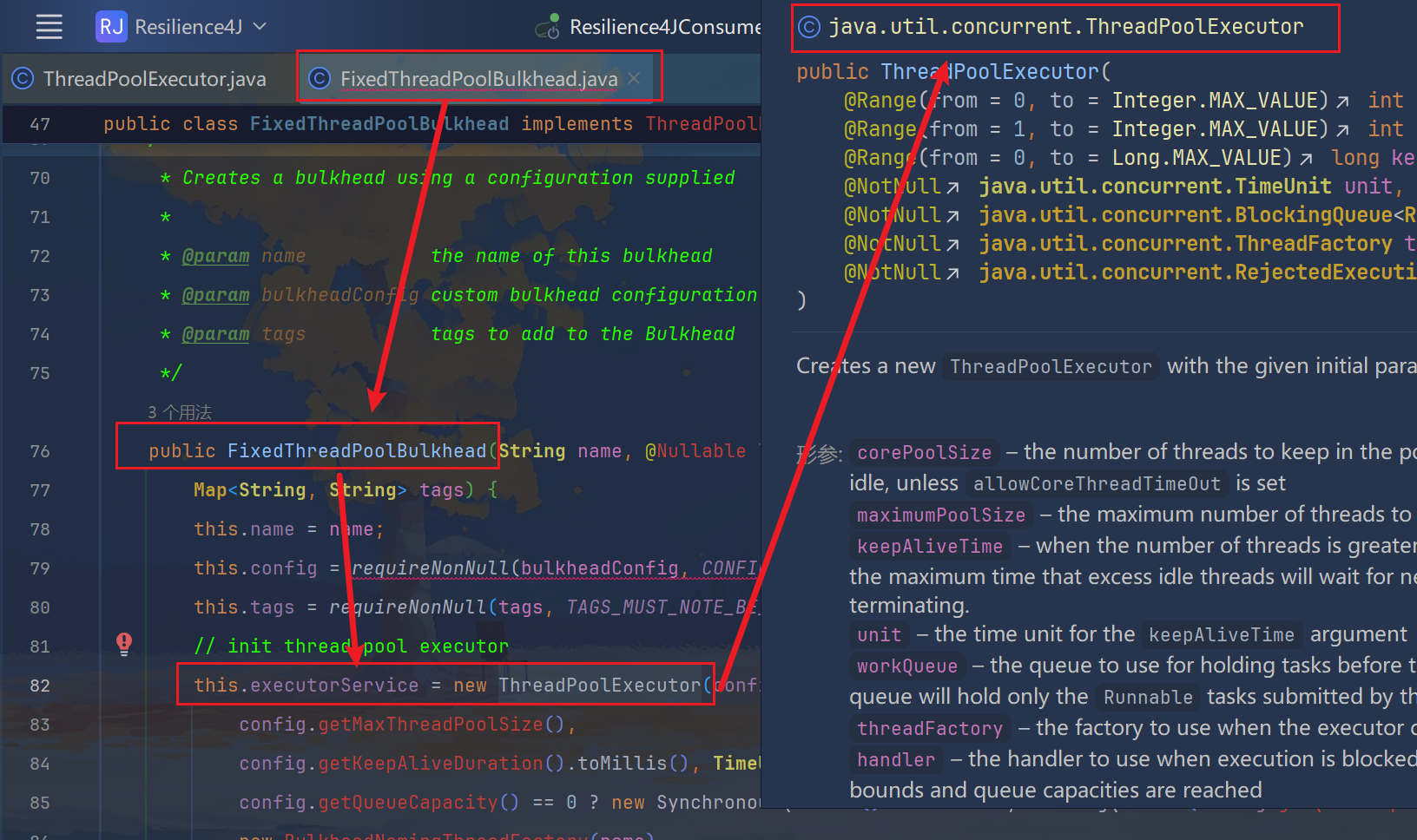Open java.util.concurrent.ThreadPoolExecutor link in popup
The width and height of the screenshot is (1417, 840).
coord(1066,27)
